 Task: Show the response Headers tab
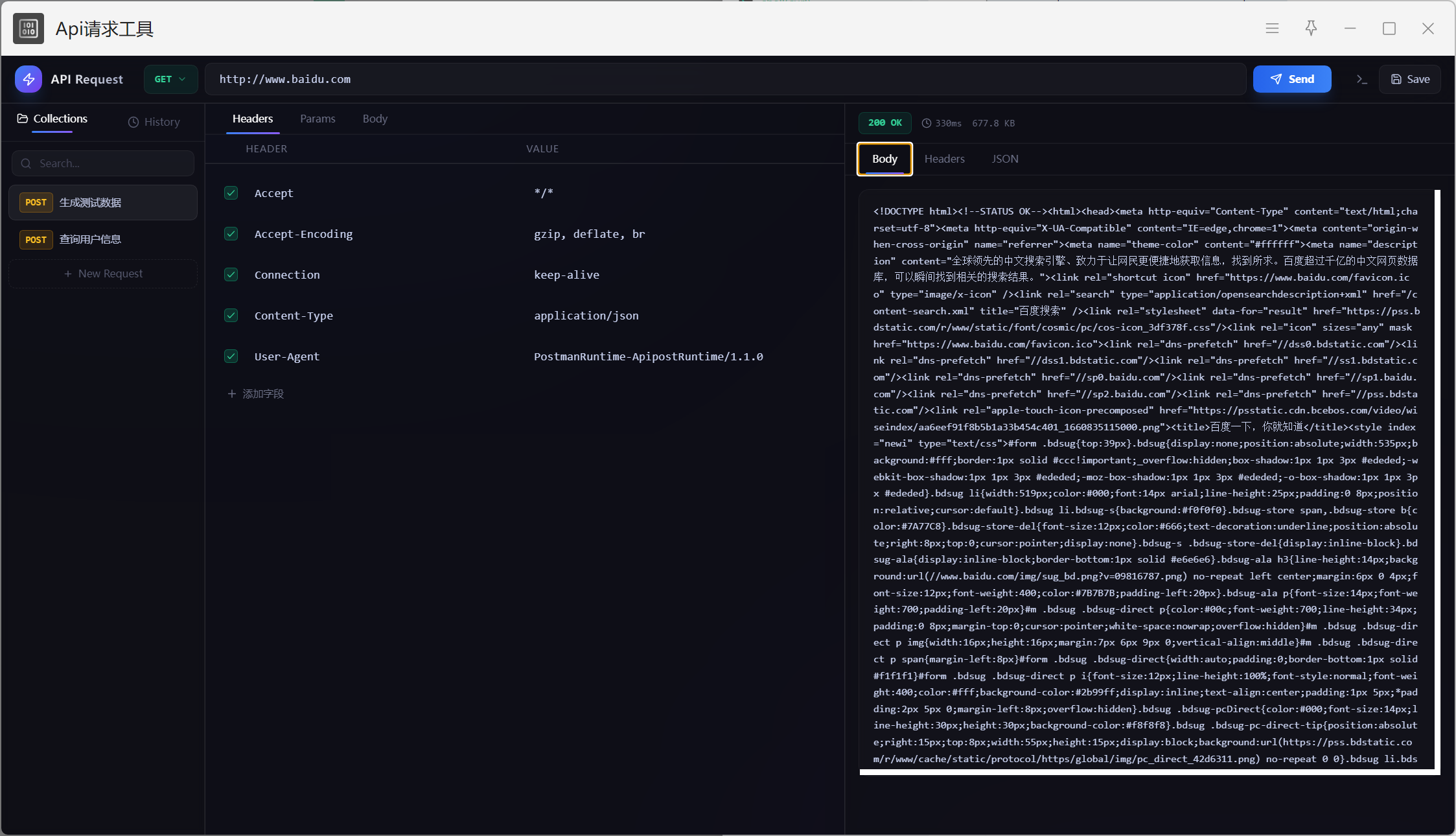(x=944, y=159)
